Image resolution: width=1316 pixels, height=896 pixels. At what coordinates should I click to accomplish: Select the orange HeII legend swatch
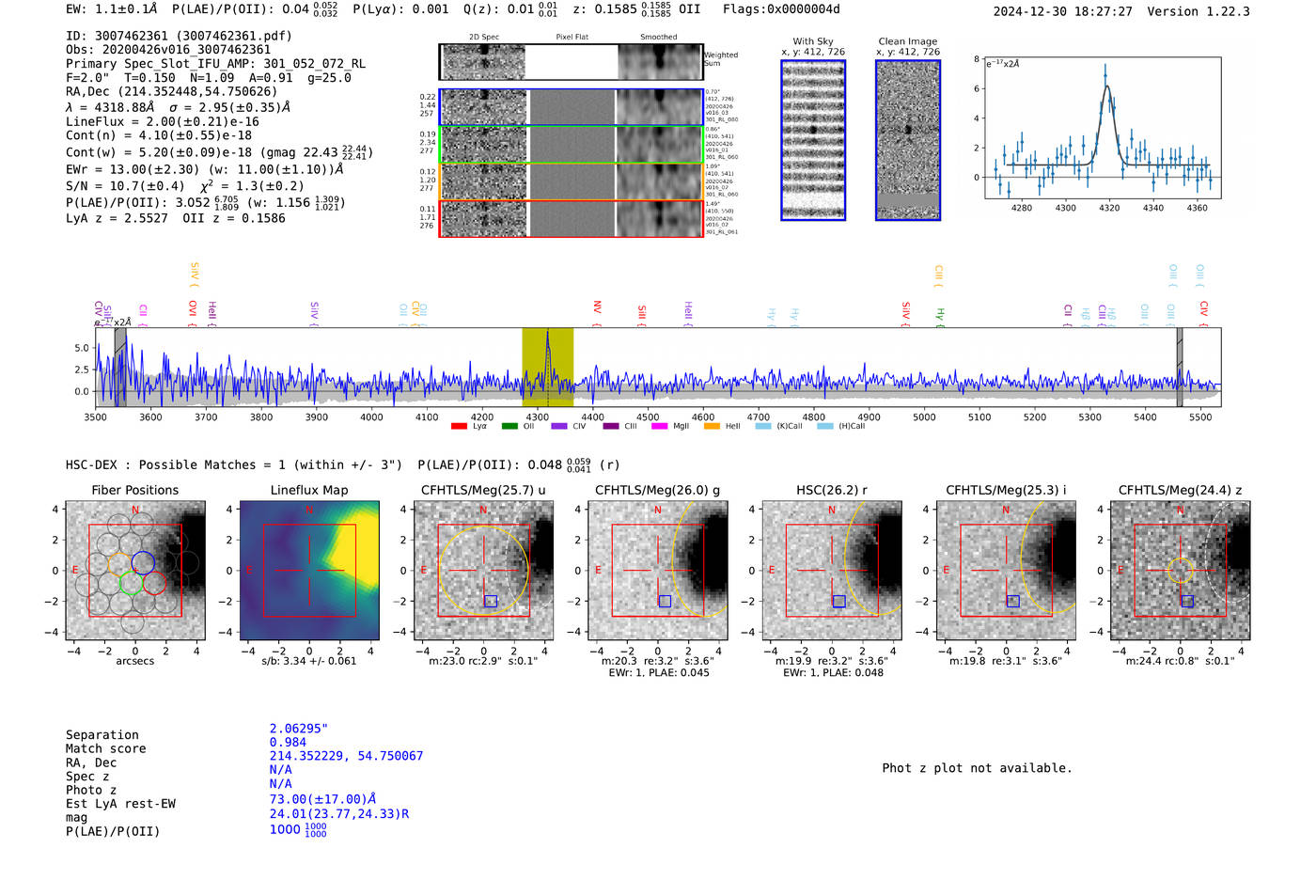(712, 427)
